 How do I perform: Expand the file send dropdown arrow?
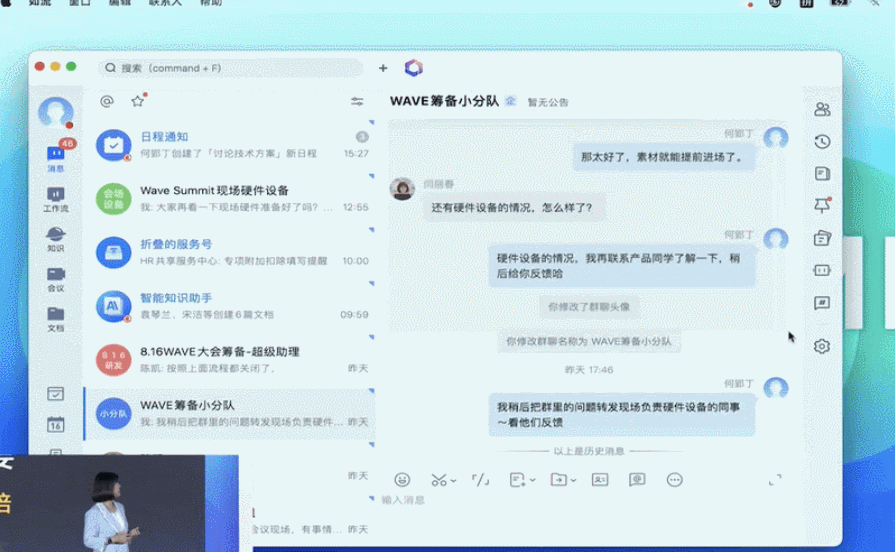click(573, 480)
